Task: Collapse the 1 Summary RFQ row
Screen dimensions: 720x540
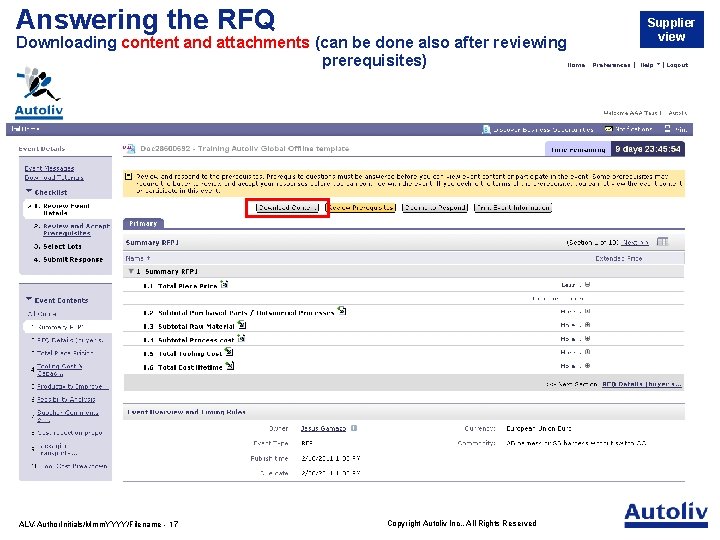Action: [131, 271]
